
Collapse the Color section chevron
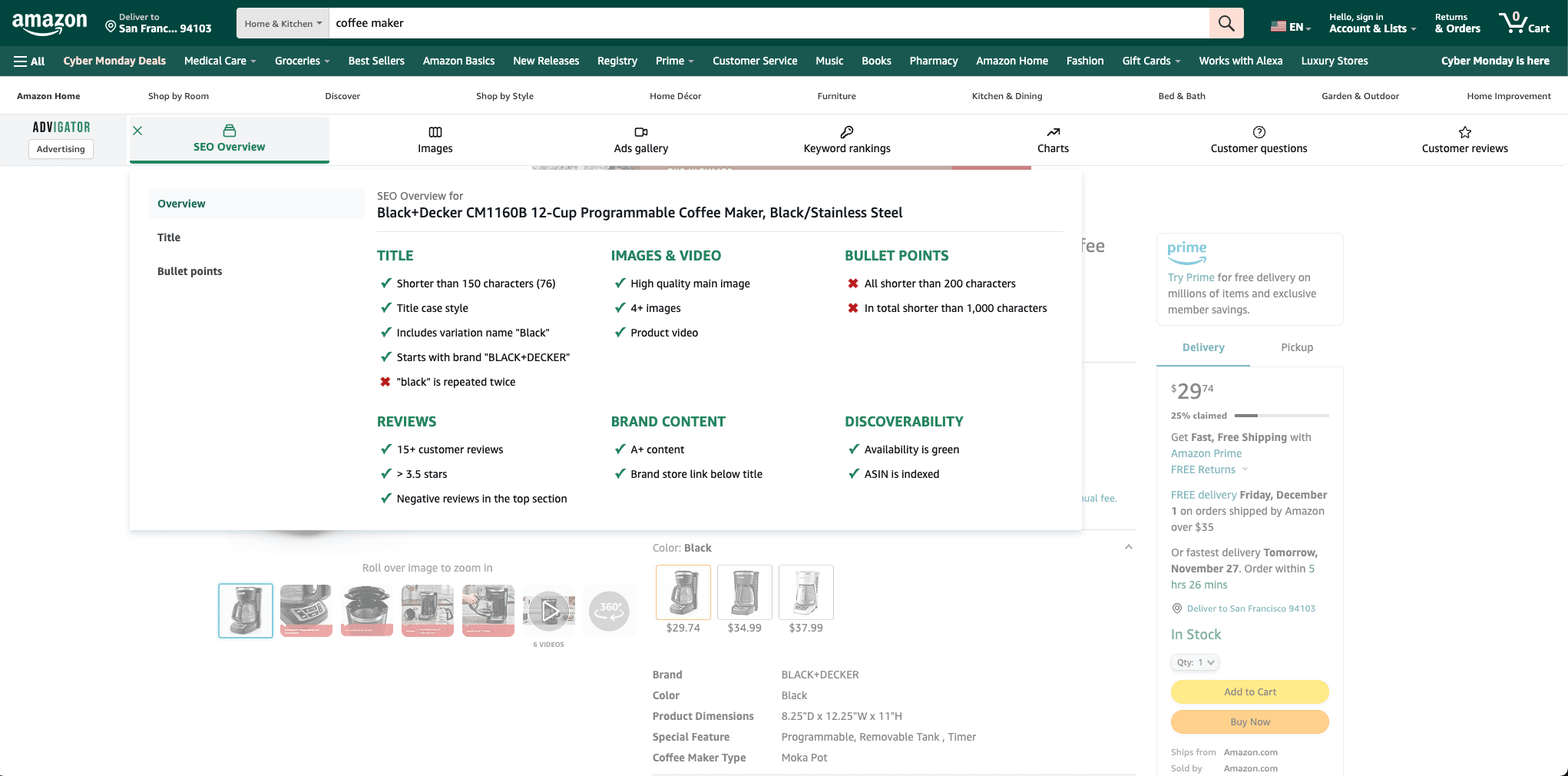1129,547
